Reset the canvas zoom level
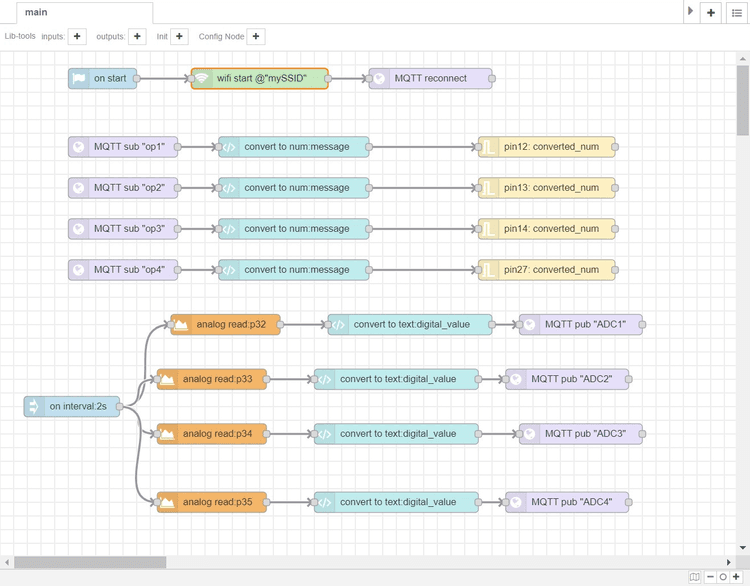750x586 pixels. tap(723, 577)
